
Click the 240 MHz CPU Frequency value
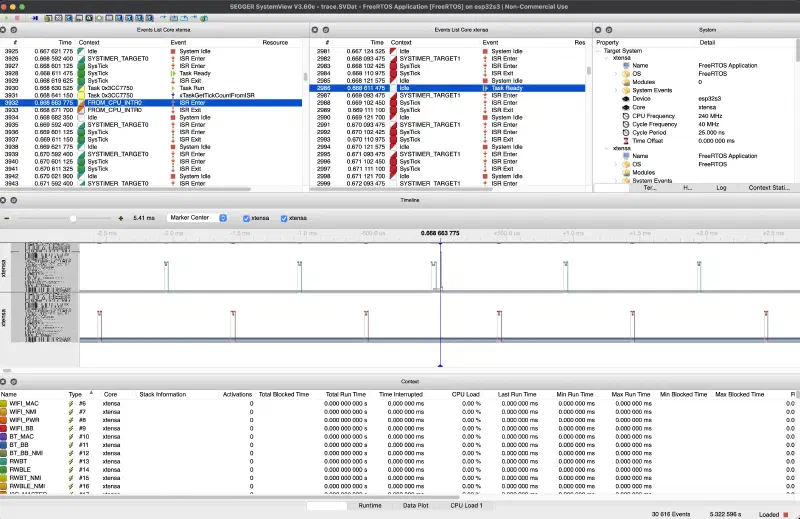coord(710,116)
